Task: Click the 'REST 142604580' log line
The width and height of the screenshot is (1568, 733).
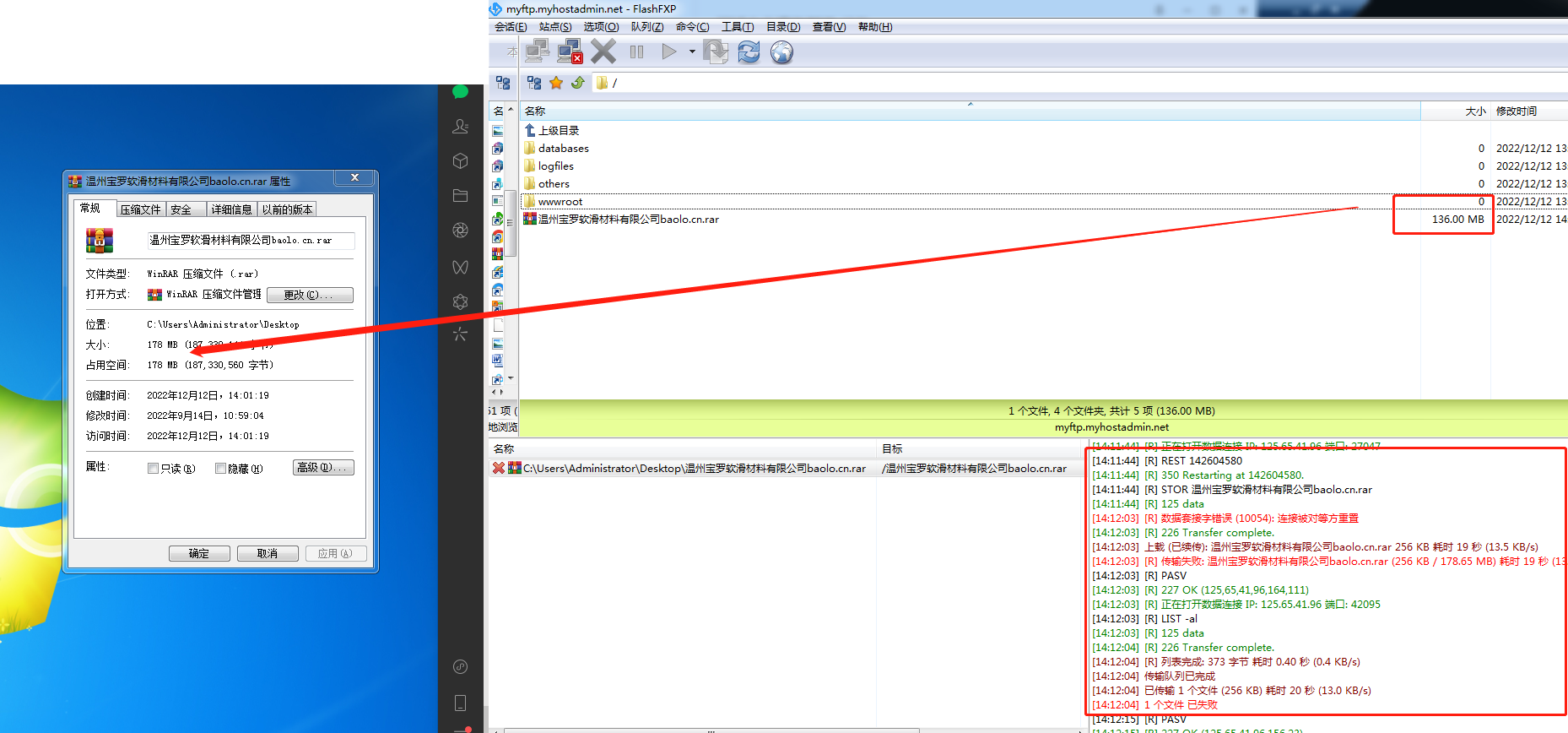Action: click(x=1167, y=461)
